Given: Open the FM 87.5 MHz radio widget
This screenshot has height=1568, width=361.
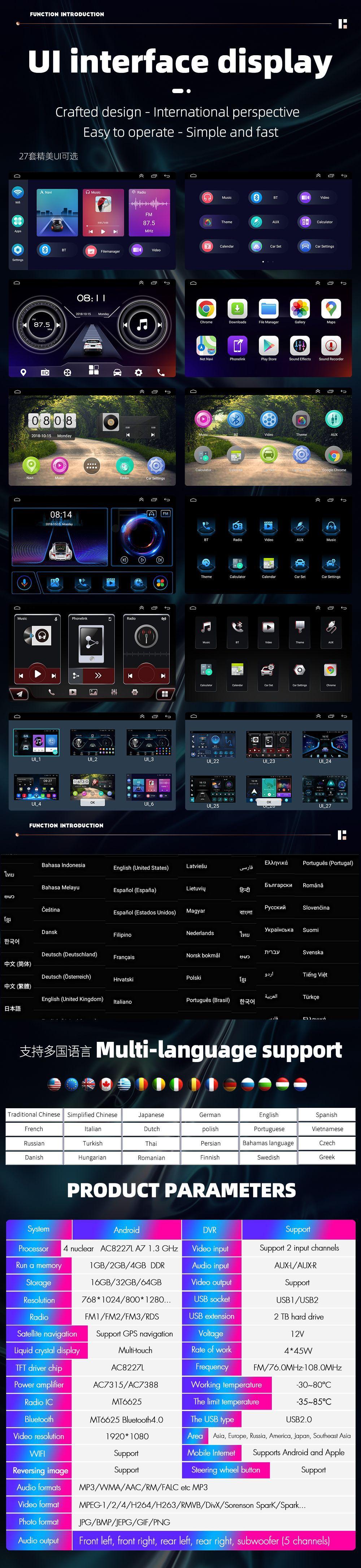Looking at the screenshot, I should (148, 213).
